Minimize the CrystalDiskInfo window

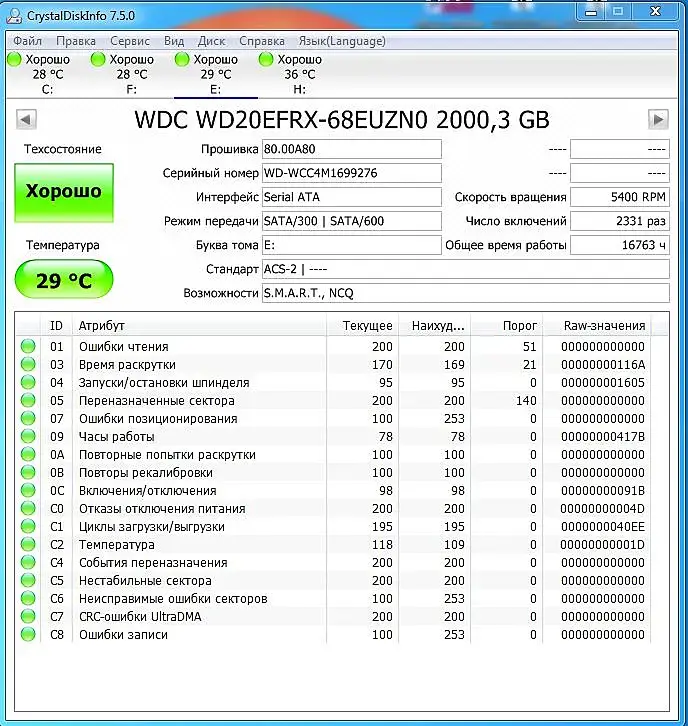(x=591, y=12)
